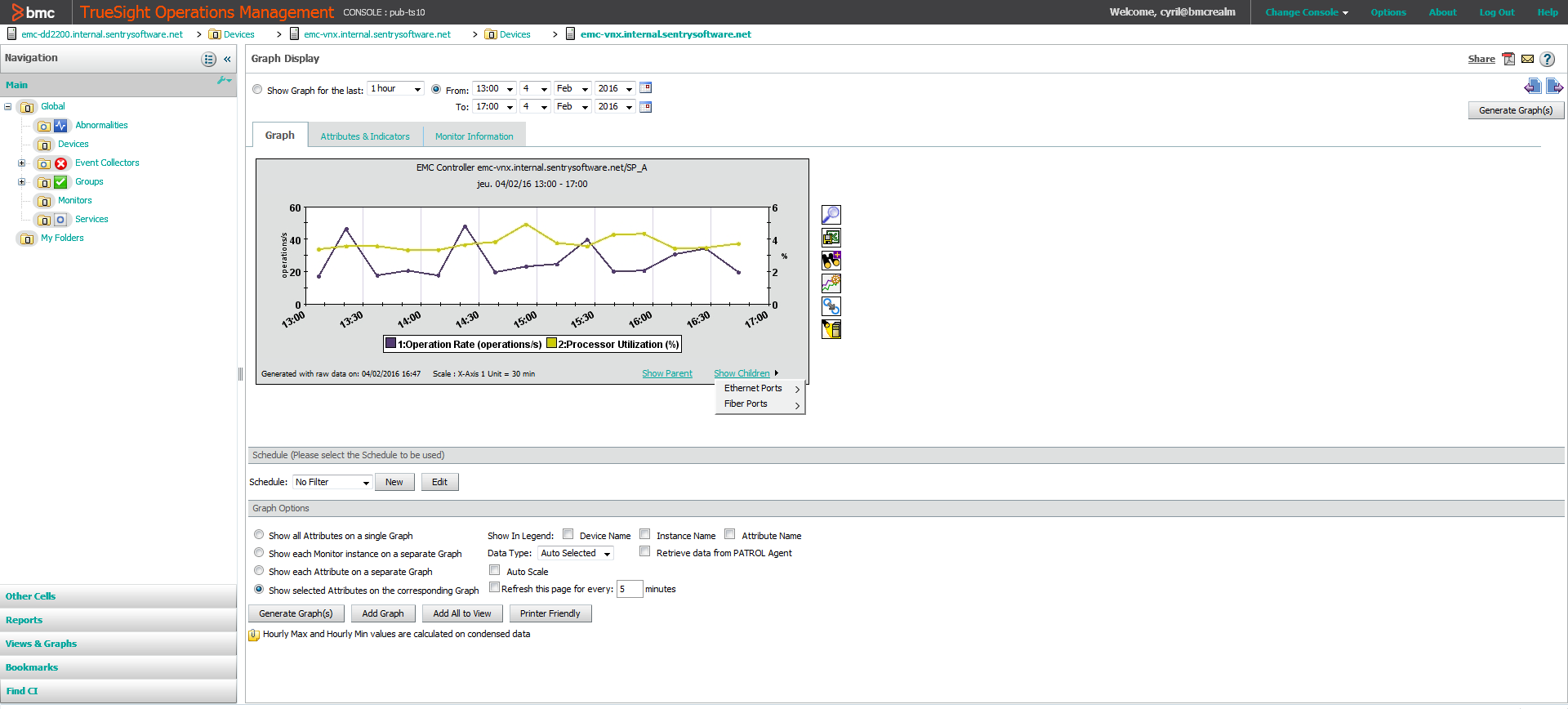Open the Views & Graphs drawer
Viewport: 1568px width, 709px height.
118,644
